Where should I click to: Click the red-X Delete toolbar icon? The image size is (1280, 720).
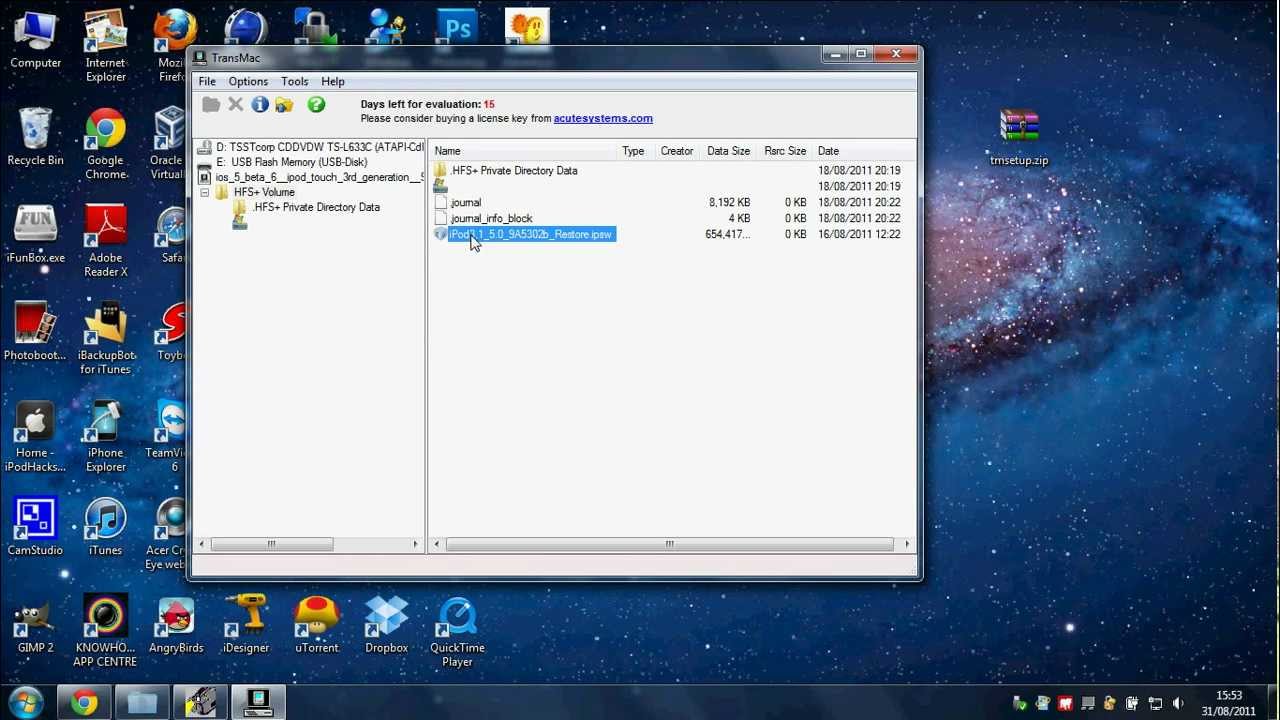pyautogui.click(x=236, y=104)
